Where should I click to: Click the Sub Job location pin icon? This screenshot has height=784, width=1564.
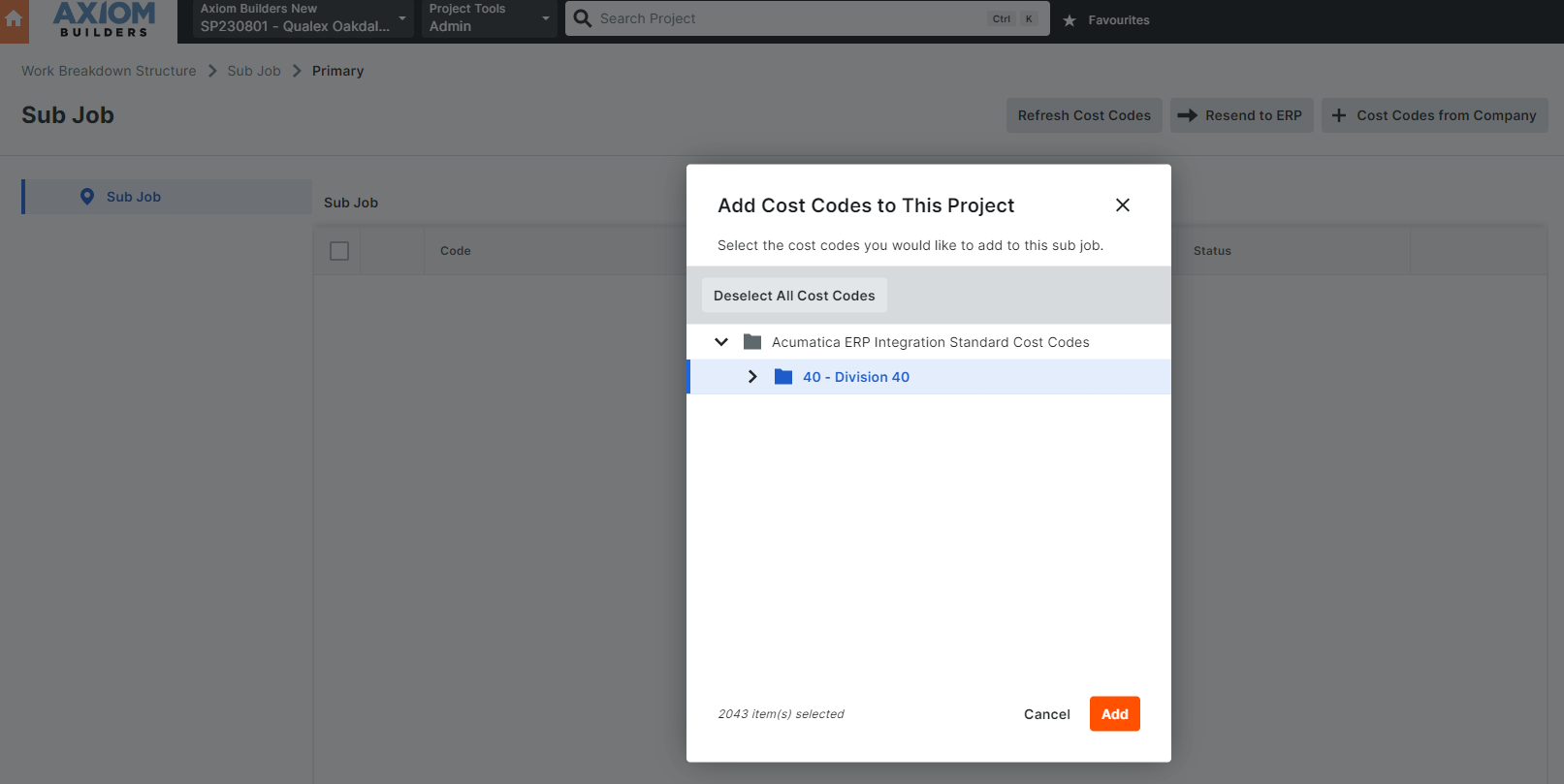point(87,197)
